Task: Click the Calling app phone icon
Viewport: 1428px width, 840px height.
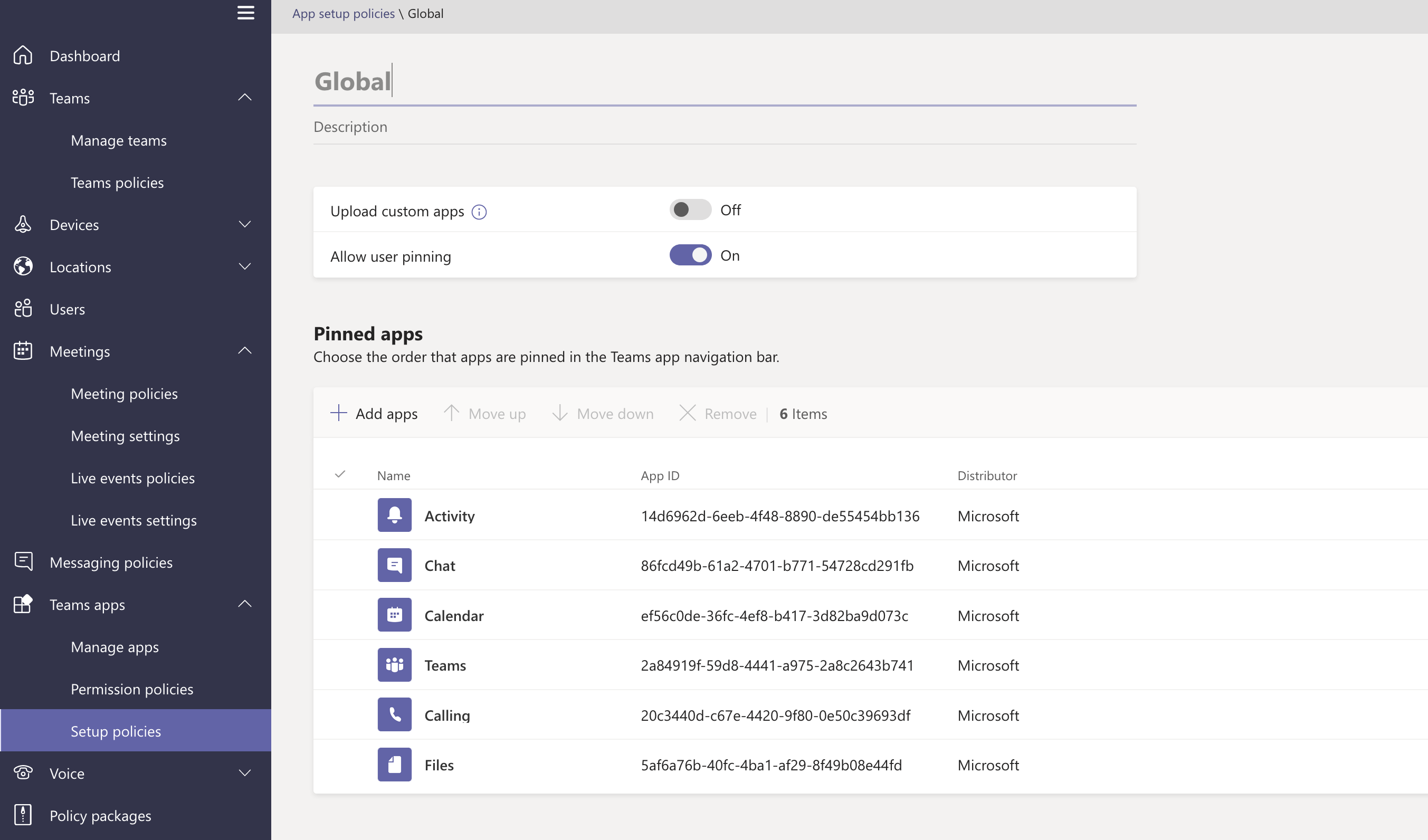Action: (394, 715)
